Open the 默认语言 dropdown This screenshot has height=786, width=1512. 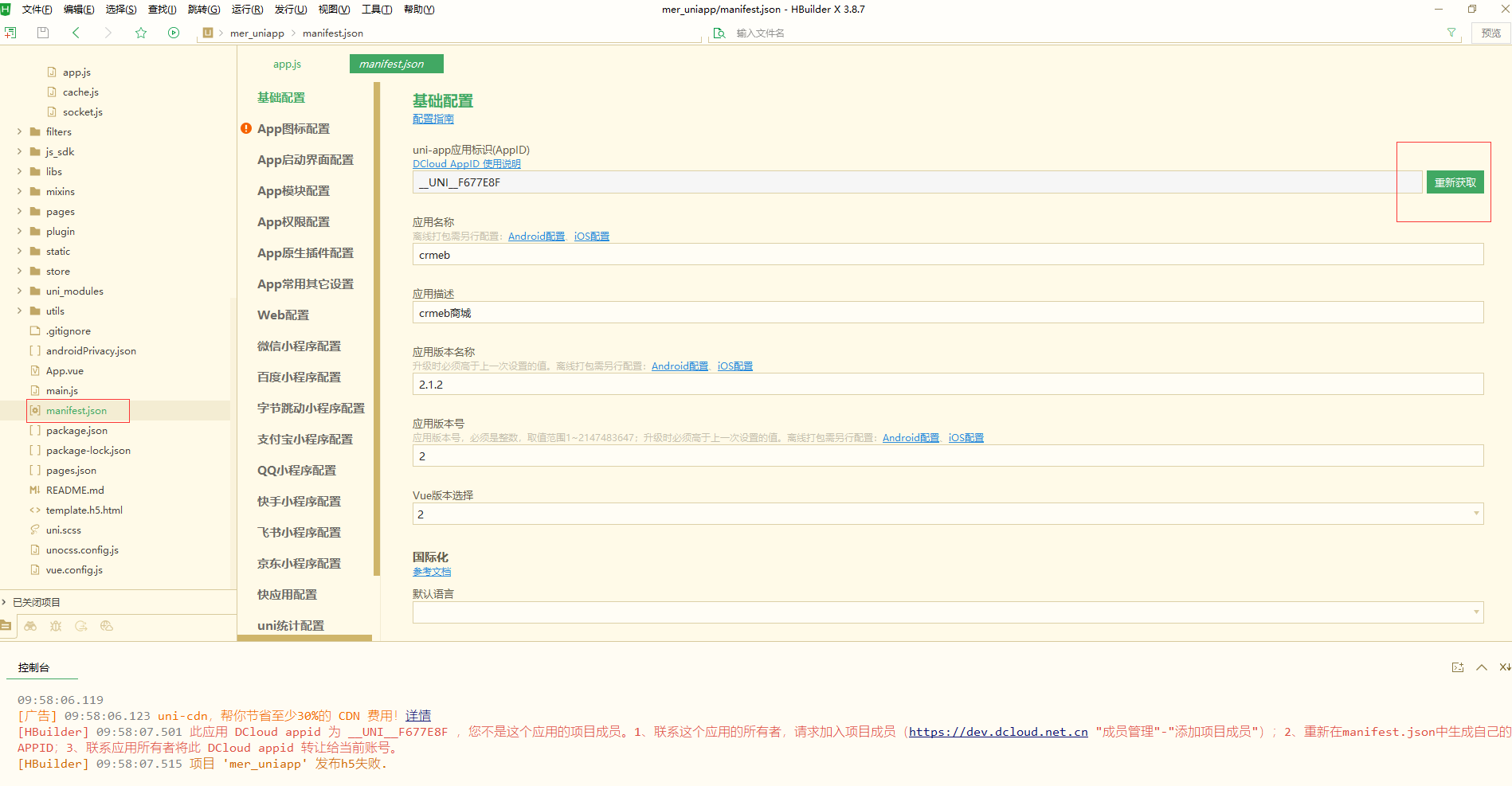click(948, 612)
